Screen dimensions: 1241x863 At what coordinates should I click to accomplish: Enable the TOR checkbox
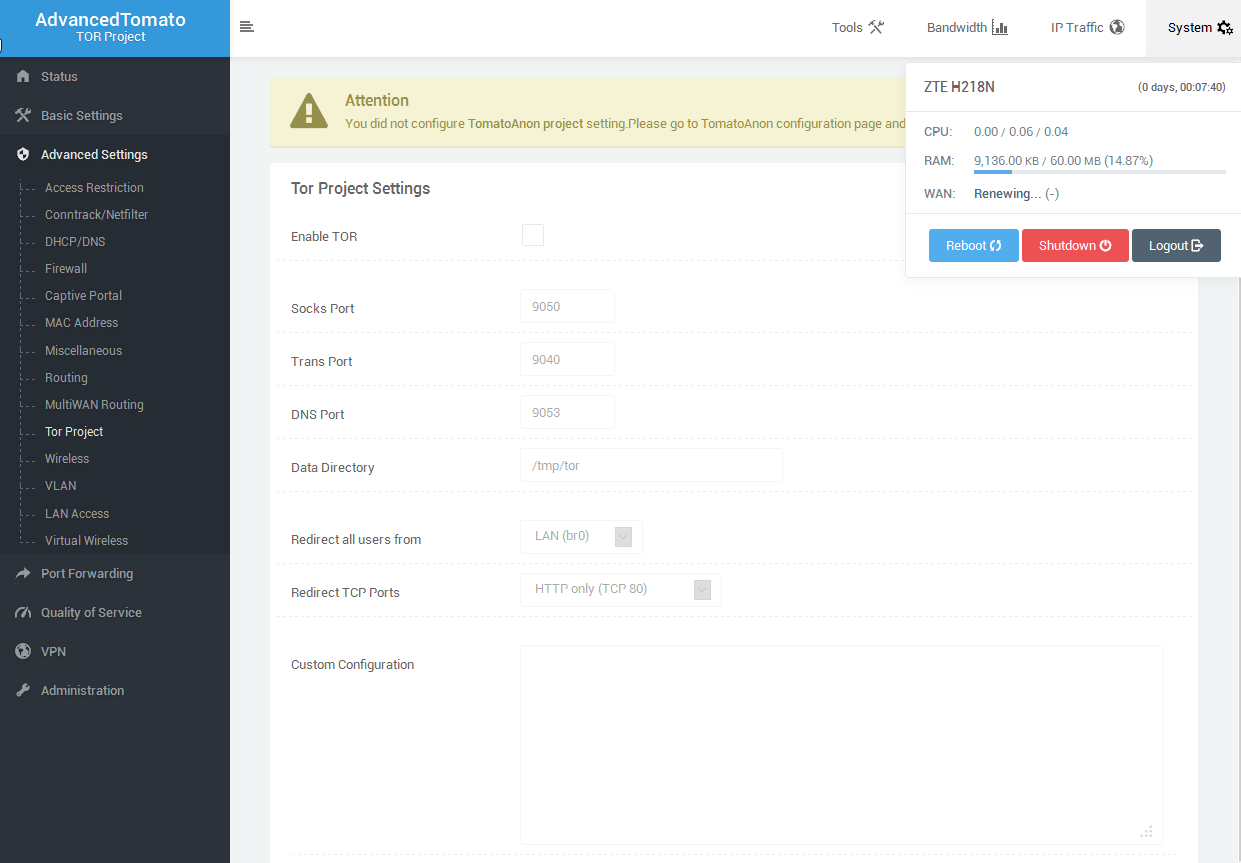pos(533,235)
